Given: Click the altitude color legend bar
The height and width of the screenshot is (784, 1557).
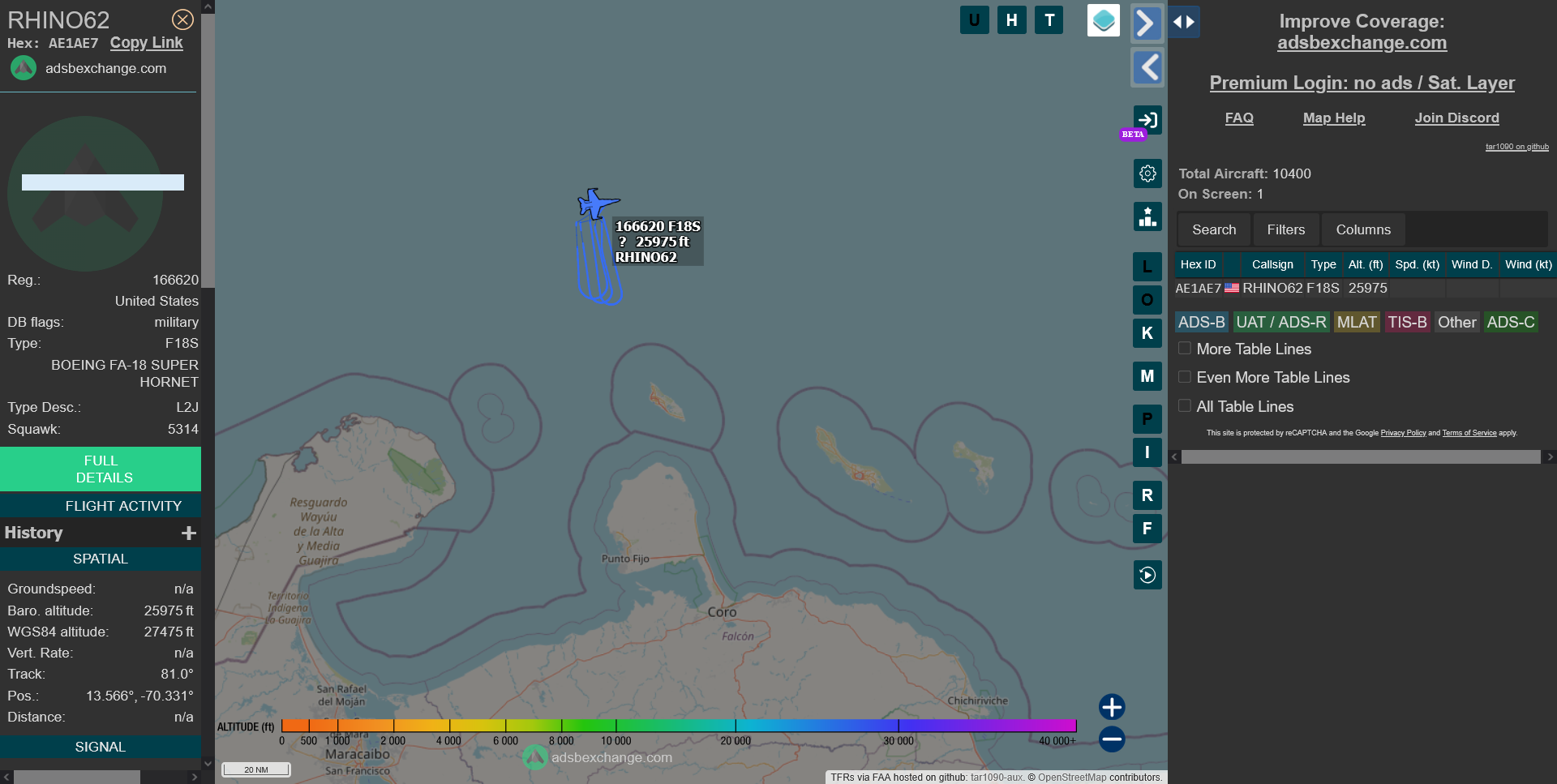Looking at the screenshot, I should tap(678, 726).
